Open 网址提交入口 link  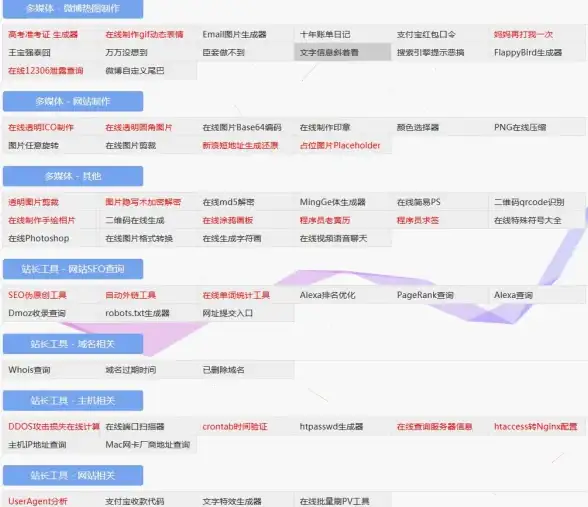(x=228, y=314)
